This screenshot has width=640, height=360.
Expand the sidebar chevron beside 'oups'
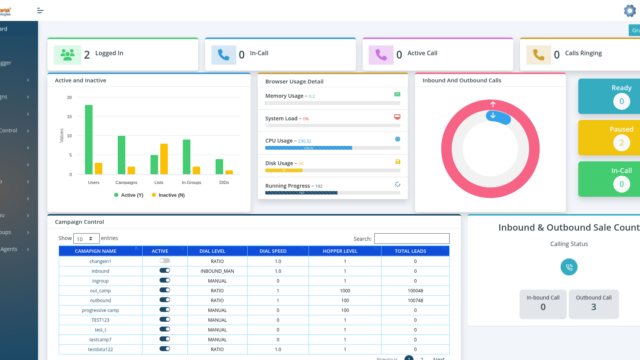28,232
